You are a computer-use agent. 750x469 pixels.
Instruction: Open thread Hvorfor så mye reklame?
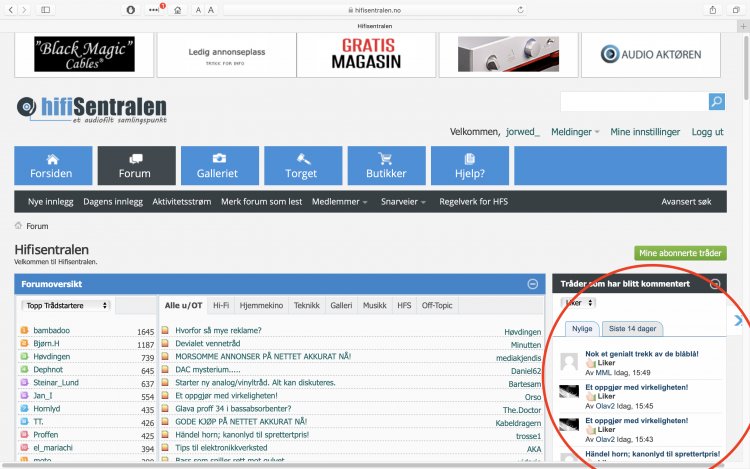click(x=218, y=330)
